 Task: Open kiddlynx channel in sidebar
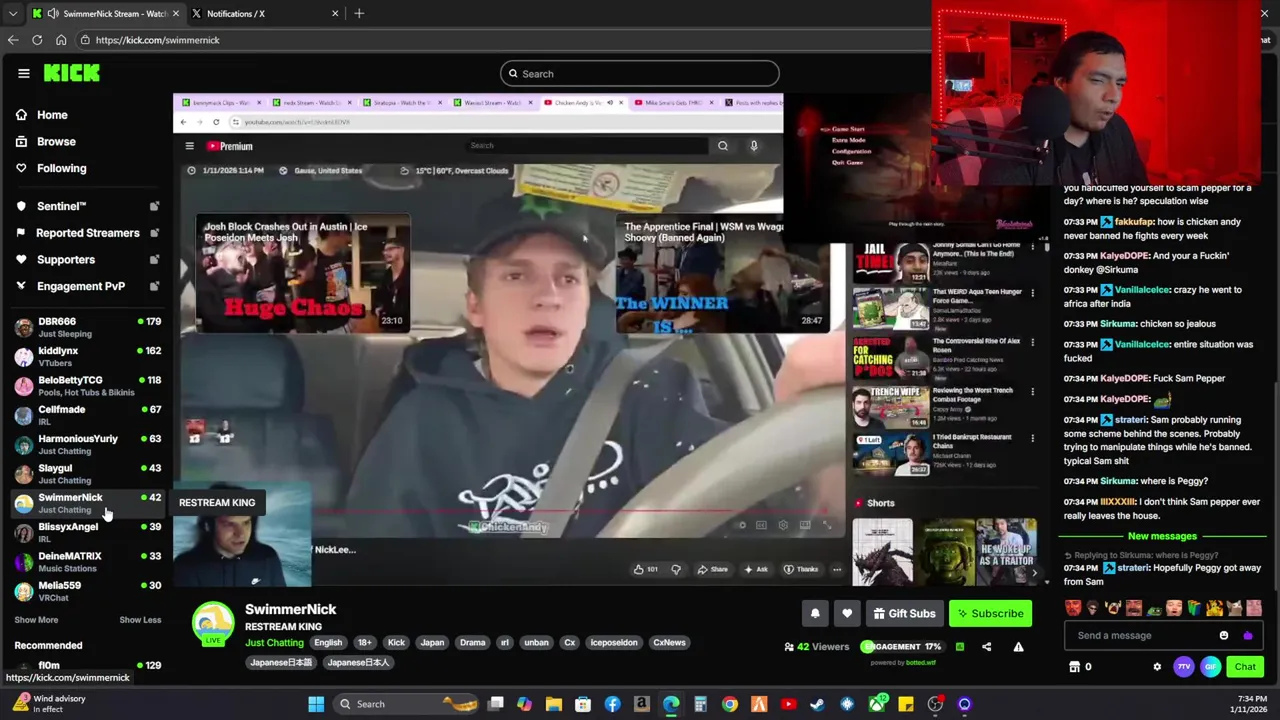(87, 357)
